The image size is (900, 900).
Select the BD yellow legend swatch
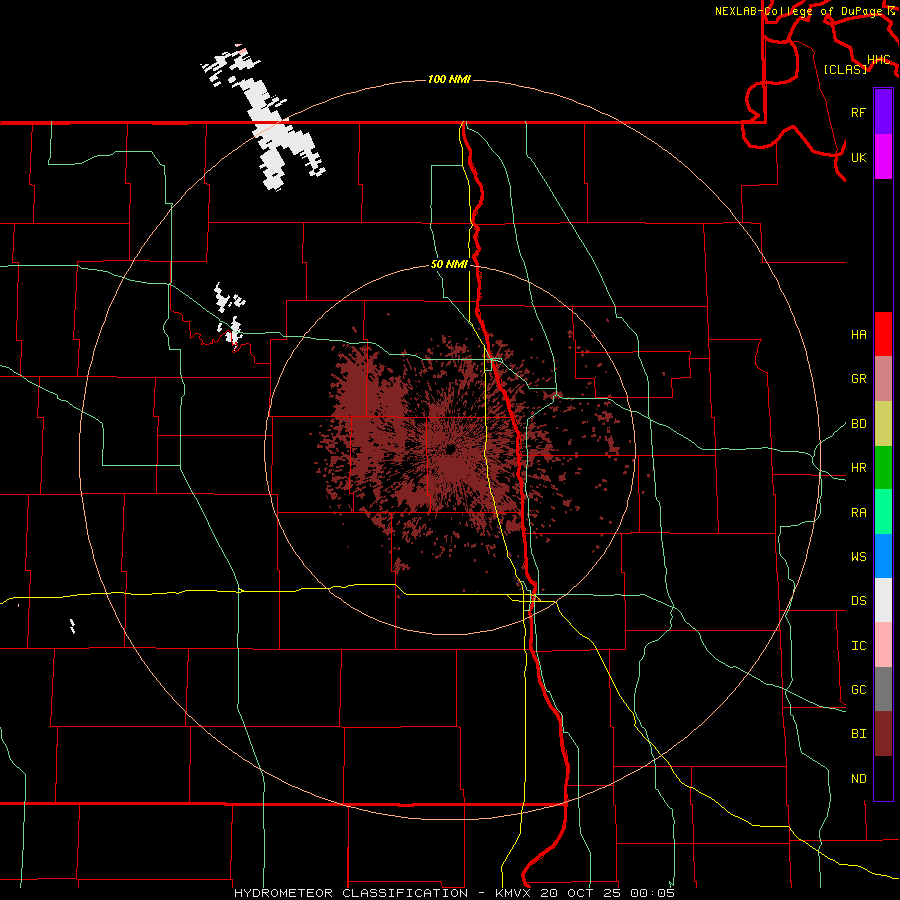883,424
